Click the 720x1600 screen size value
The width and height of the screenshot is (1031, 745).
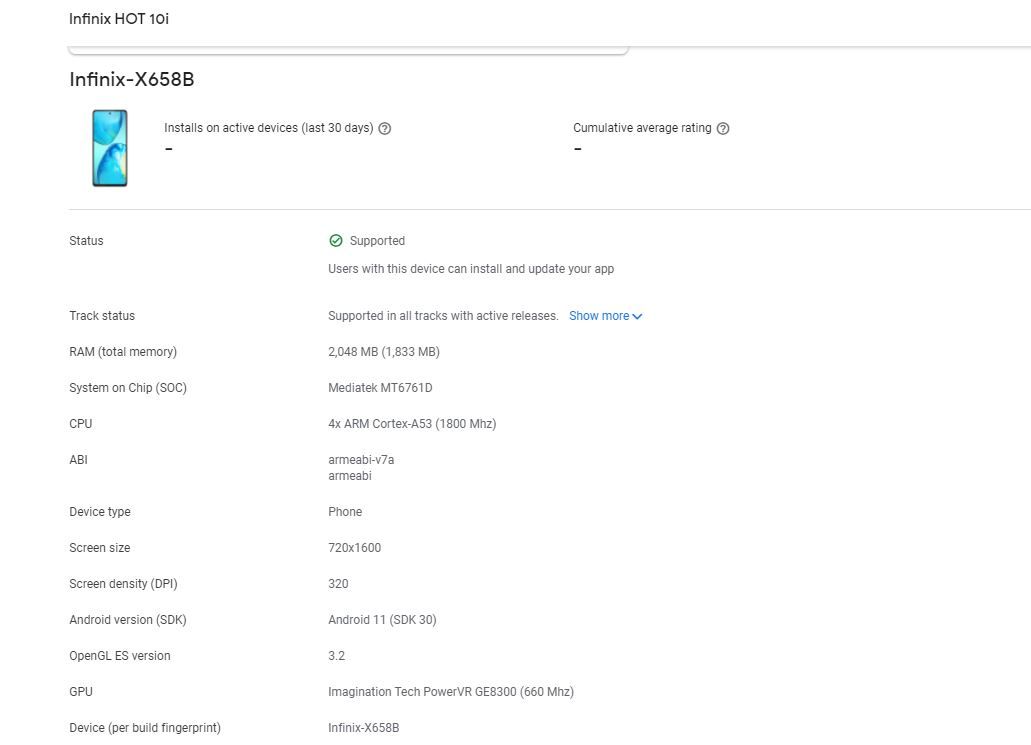354,548
